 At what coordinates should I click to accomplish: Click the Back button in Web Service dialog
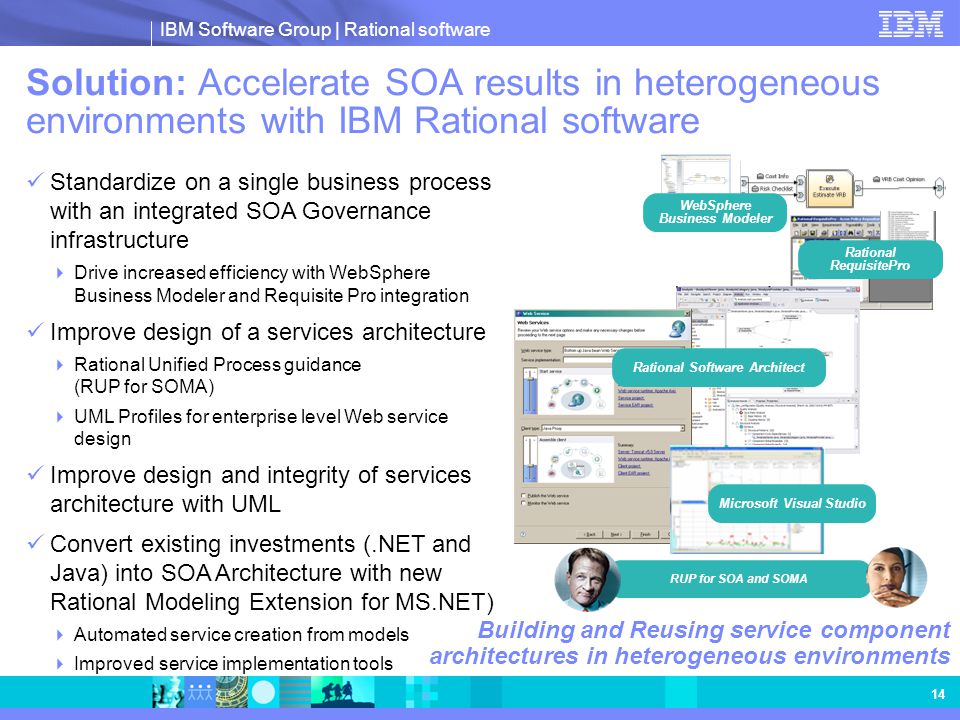pyautogui.click(x=589, y=534)
